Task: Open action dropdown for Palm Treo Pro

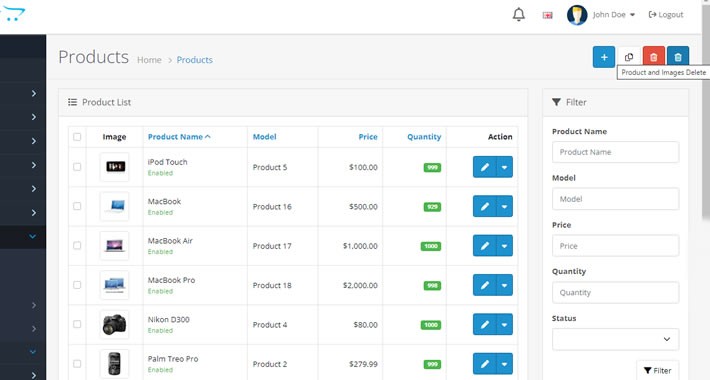Action: [x=504, y=364]
